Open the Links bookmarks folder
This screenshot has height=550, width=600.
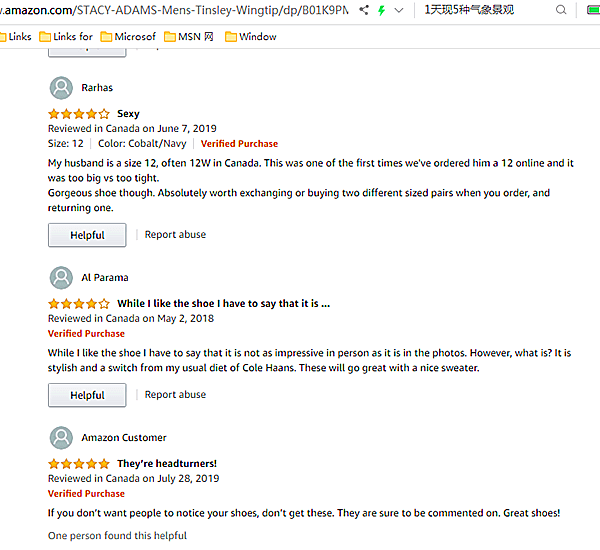(x=14, y=37)
